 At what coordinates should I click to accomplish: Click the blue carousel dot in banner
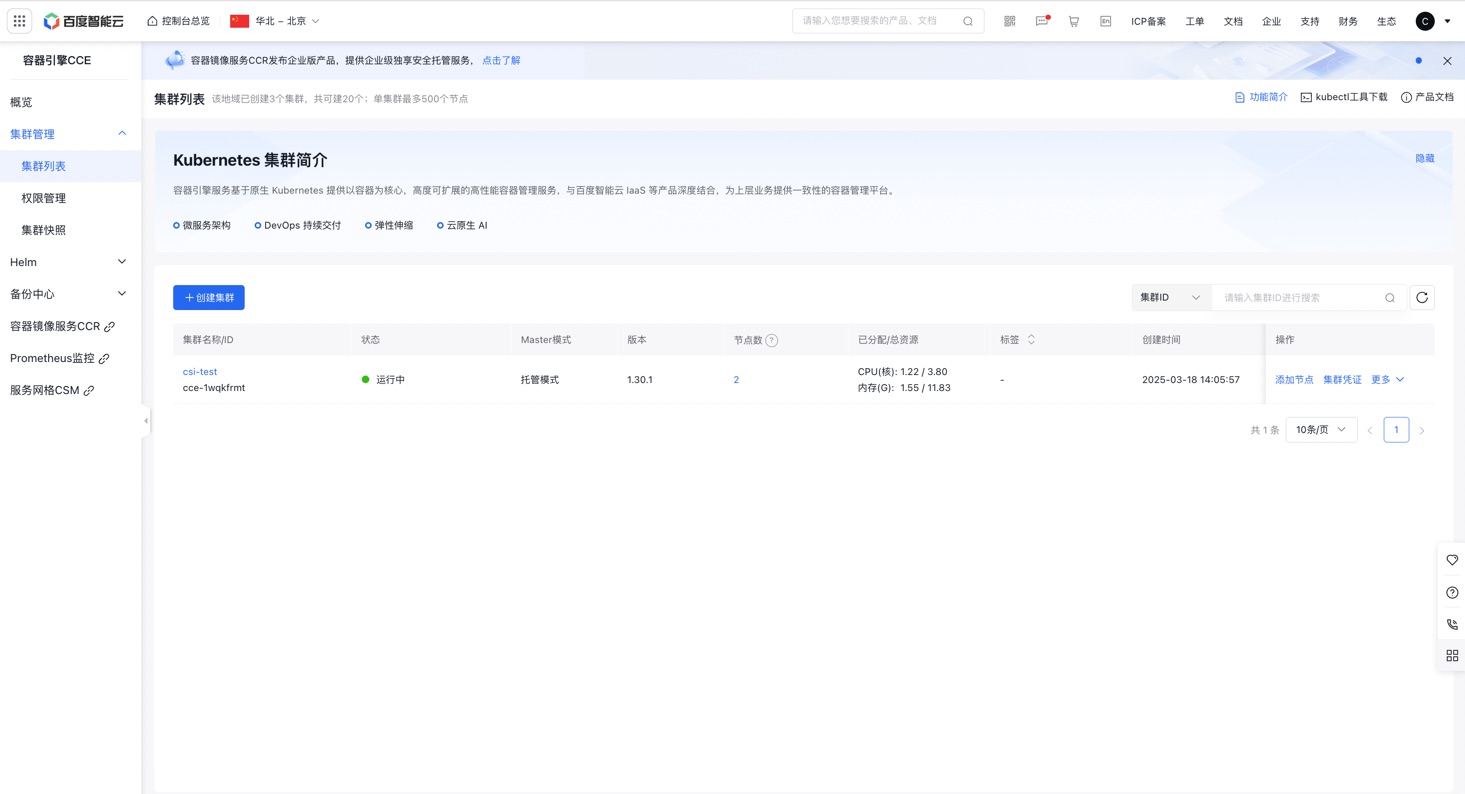1418,61
